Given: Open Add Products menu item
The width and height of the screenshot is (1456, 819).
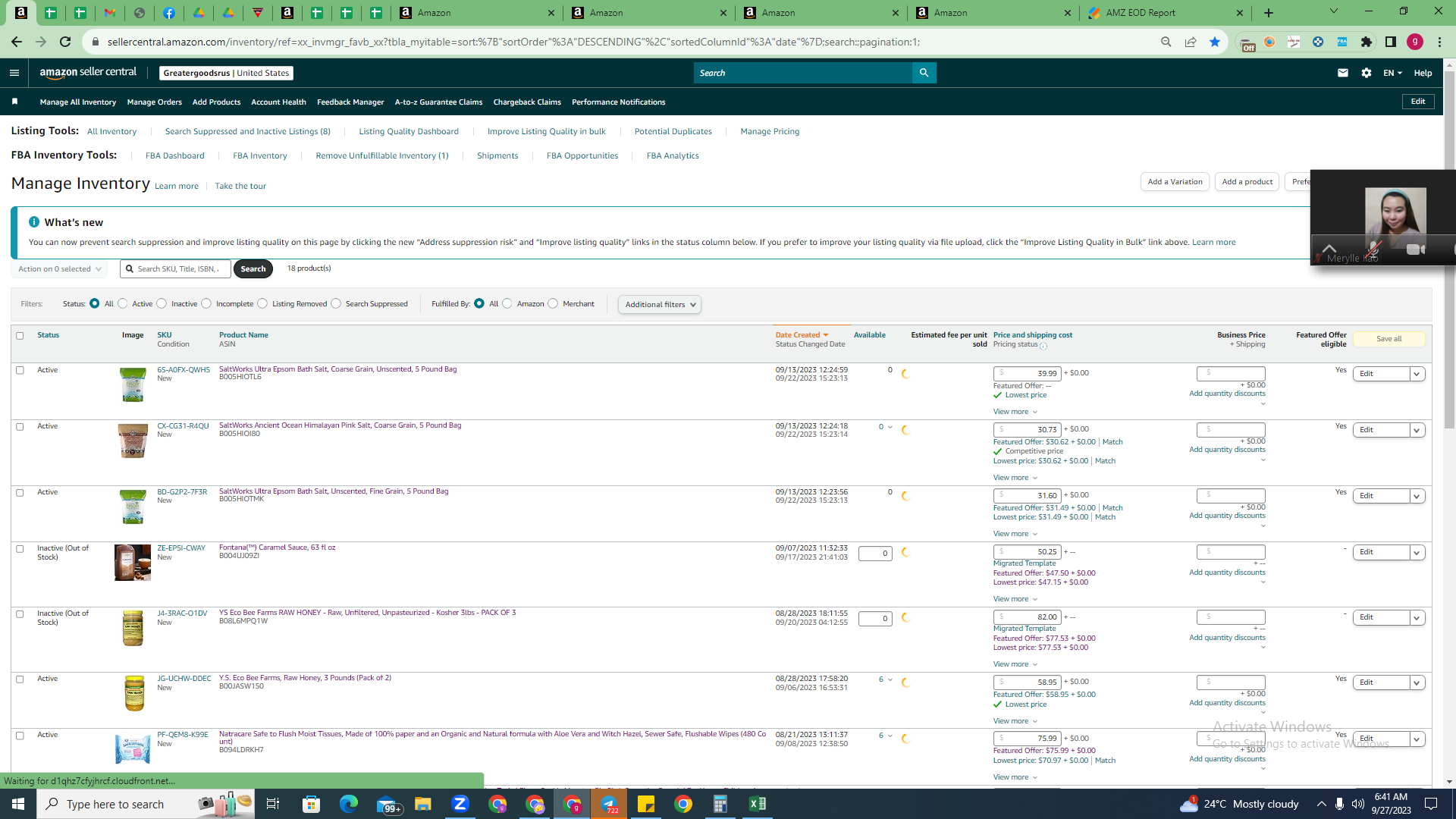Looking at the screenshot, I should pos(216,102).
